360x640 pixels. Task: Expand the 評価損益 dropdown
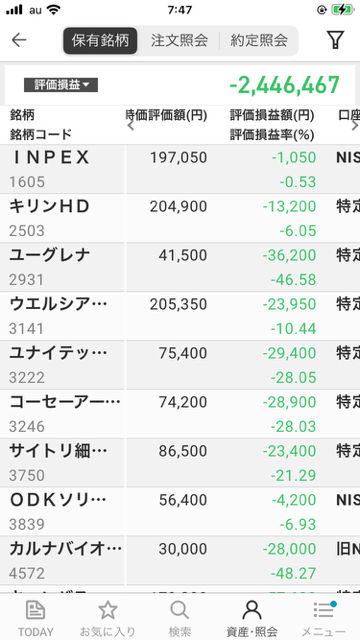pos(61,85)
